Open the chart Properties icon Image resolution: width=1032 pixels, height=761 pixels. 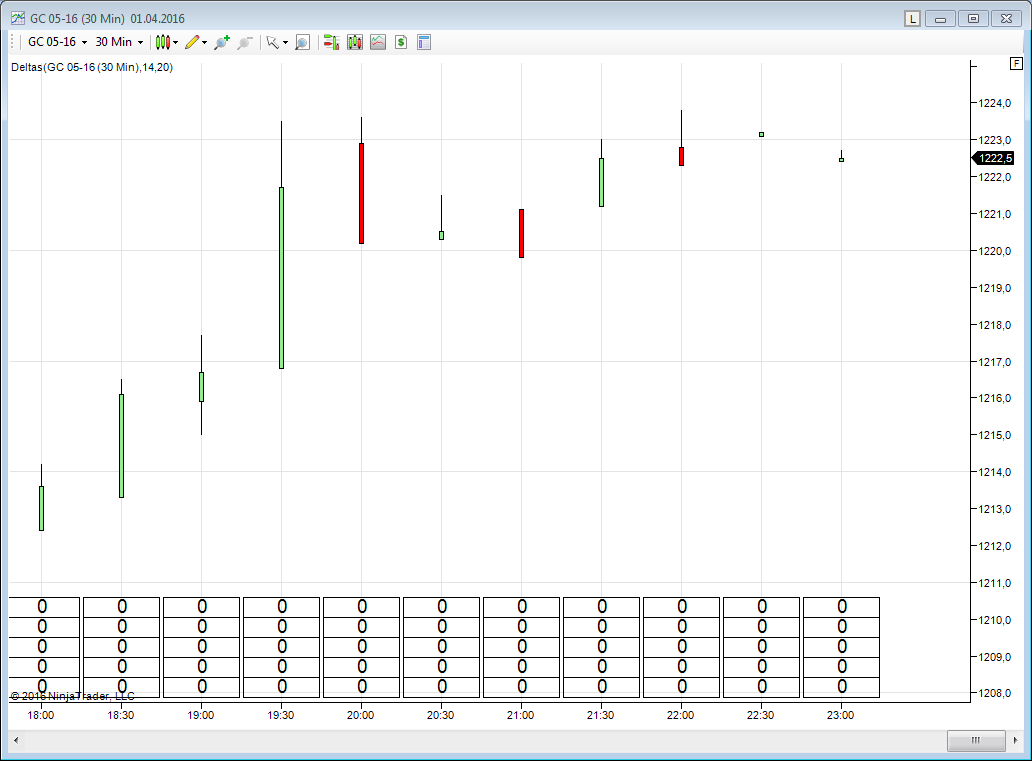pyautogui.click(x=424, y=42)
